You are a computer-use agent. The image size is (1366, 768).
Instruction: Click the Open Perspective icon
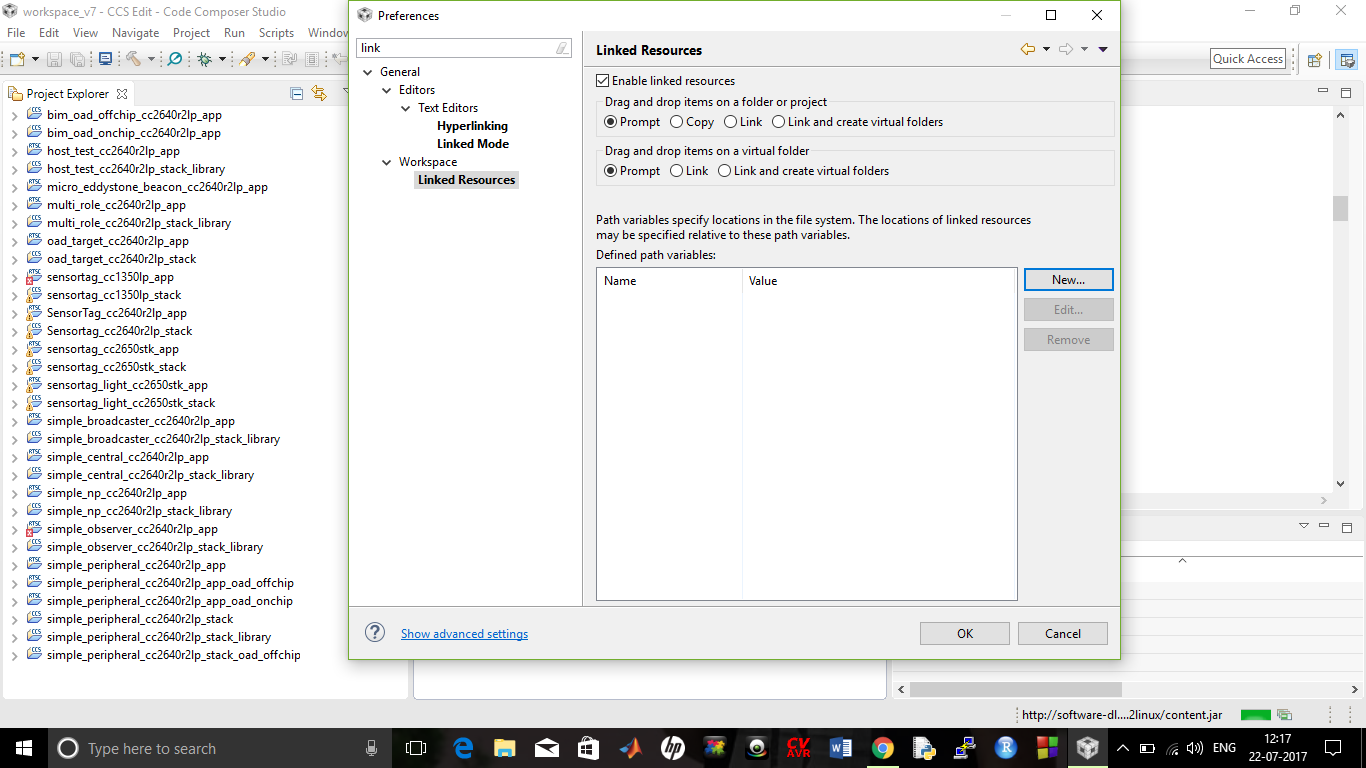(x=1315, y=59)
